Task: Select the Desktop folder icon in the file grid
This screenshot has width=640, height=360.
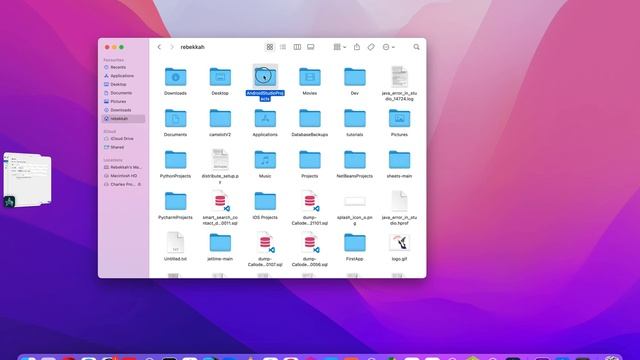Action: [220, 77]
